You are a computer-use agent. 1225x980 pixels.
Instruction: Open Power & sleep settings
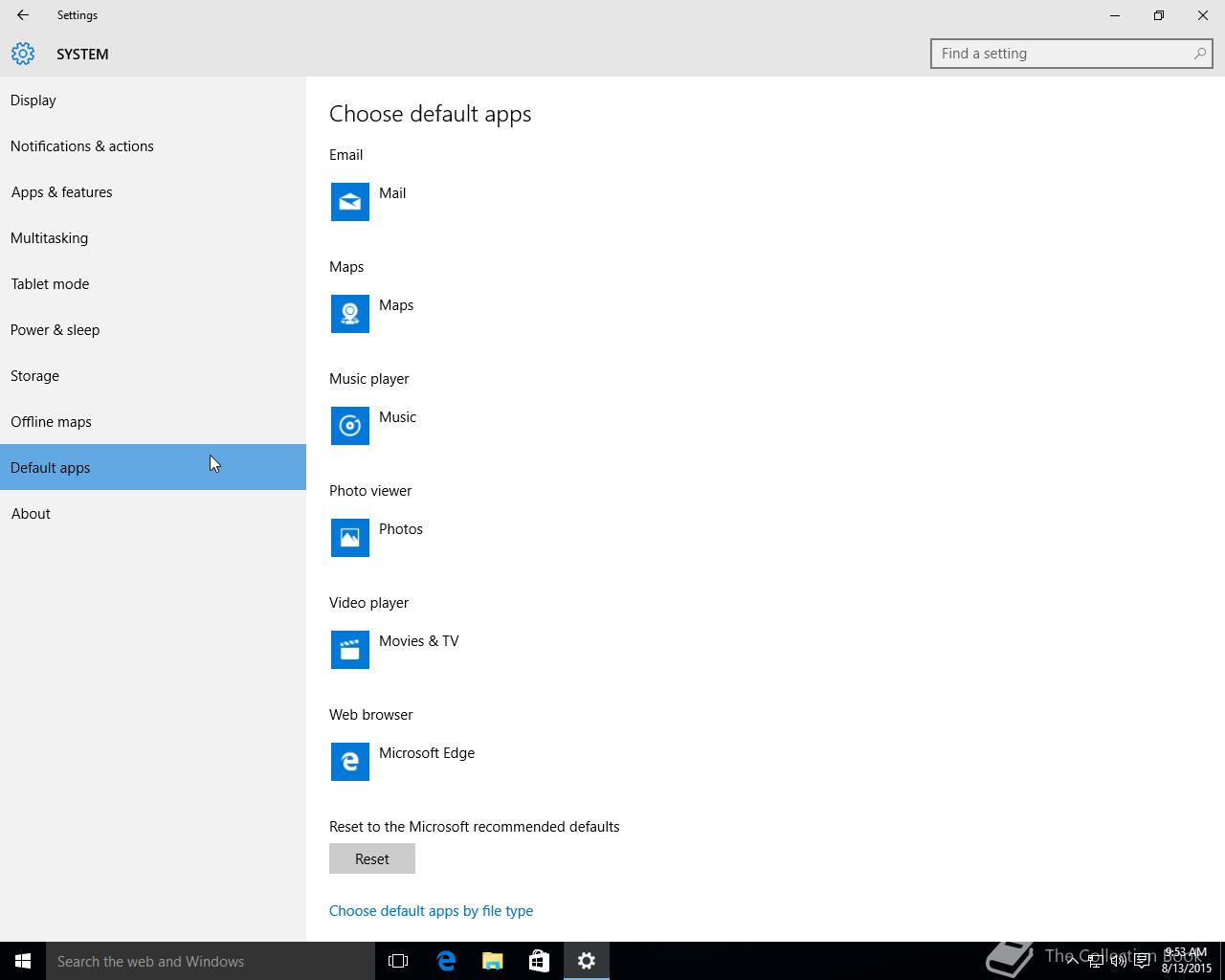(153, 329)
